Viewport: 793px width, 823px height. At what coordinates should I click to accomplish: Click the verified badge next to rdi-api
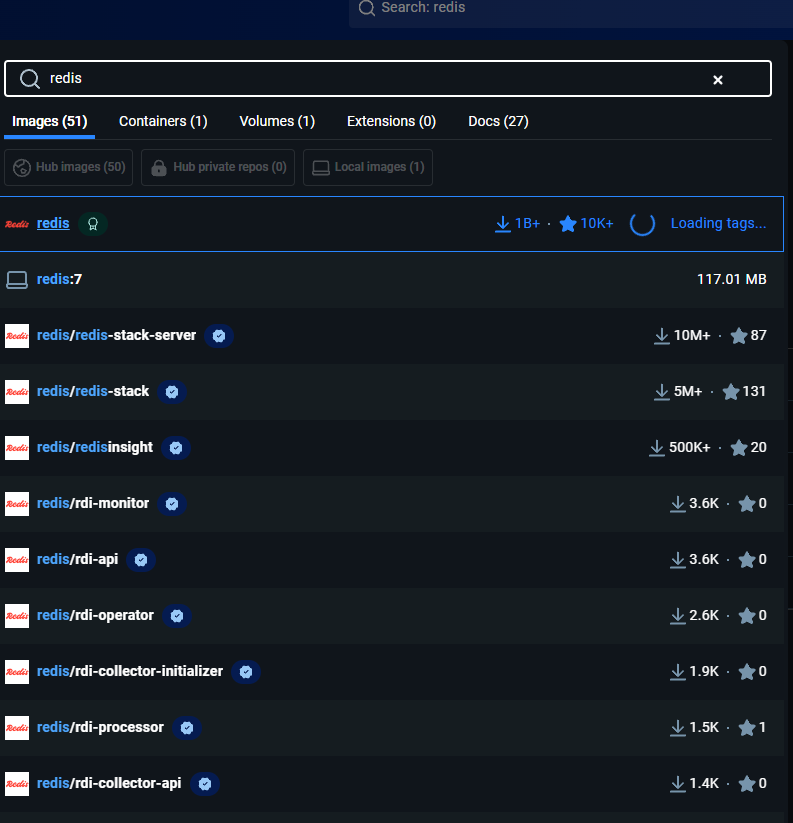click(x=141, y=560)
